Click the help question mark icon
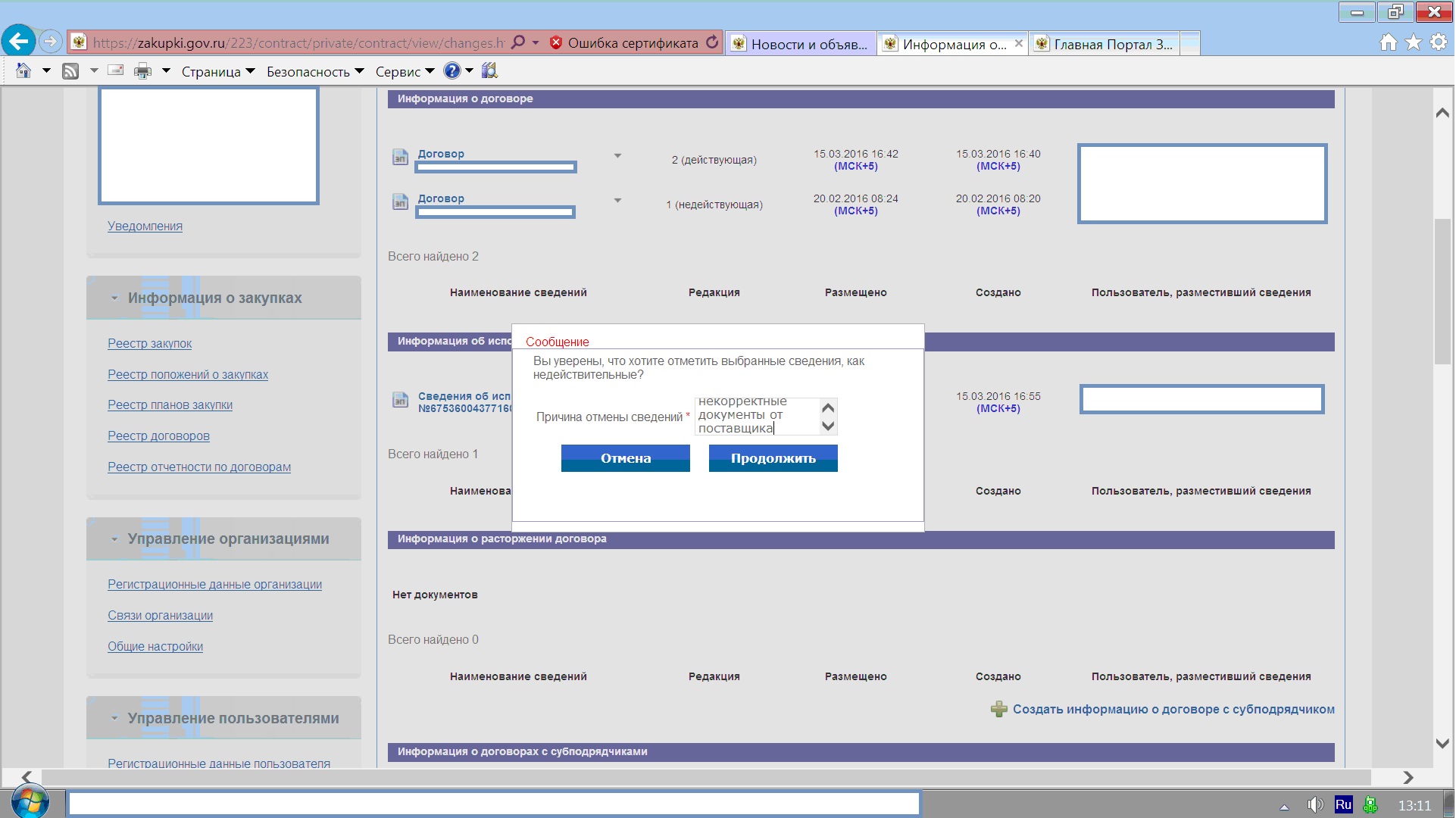Viewport: 1456px width, 818px height. click(x=451, y=71)
